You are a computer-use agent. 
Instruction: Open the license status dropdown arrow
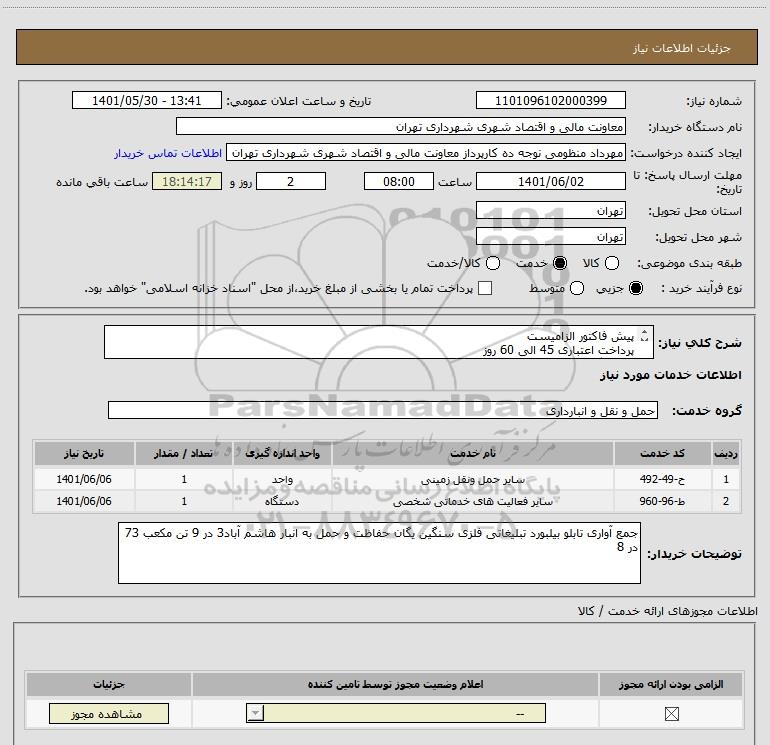[x=255, y=713]
